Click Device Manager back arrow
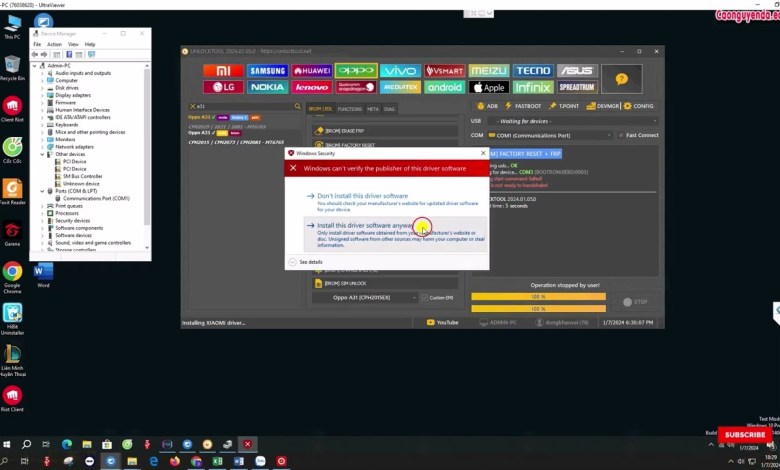780x470 pixels. 34,54
